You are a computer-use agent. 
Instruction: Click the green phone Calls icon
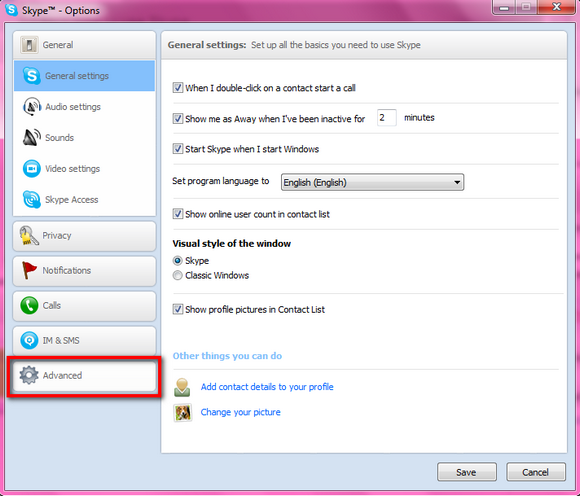click(29, 306)
